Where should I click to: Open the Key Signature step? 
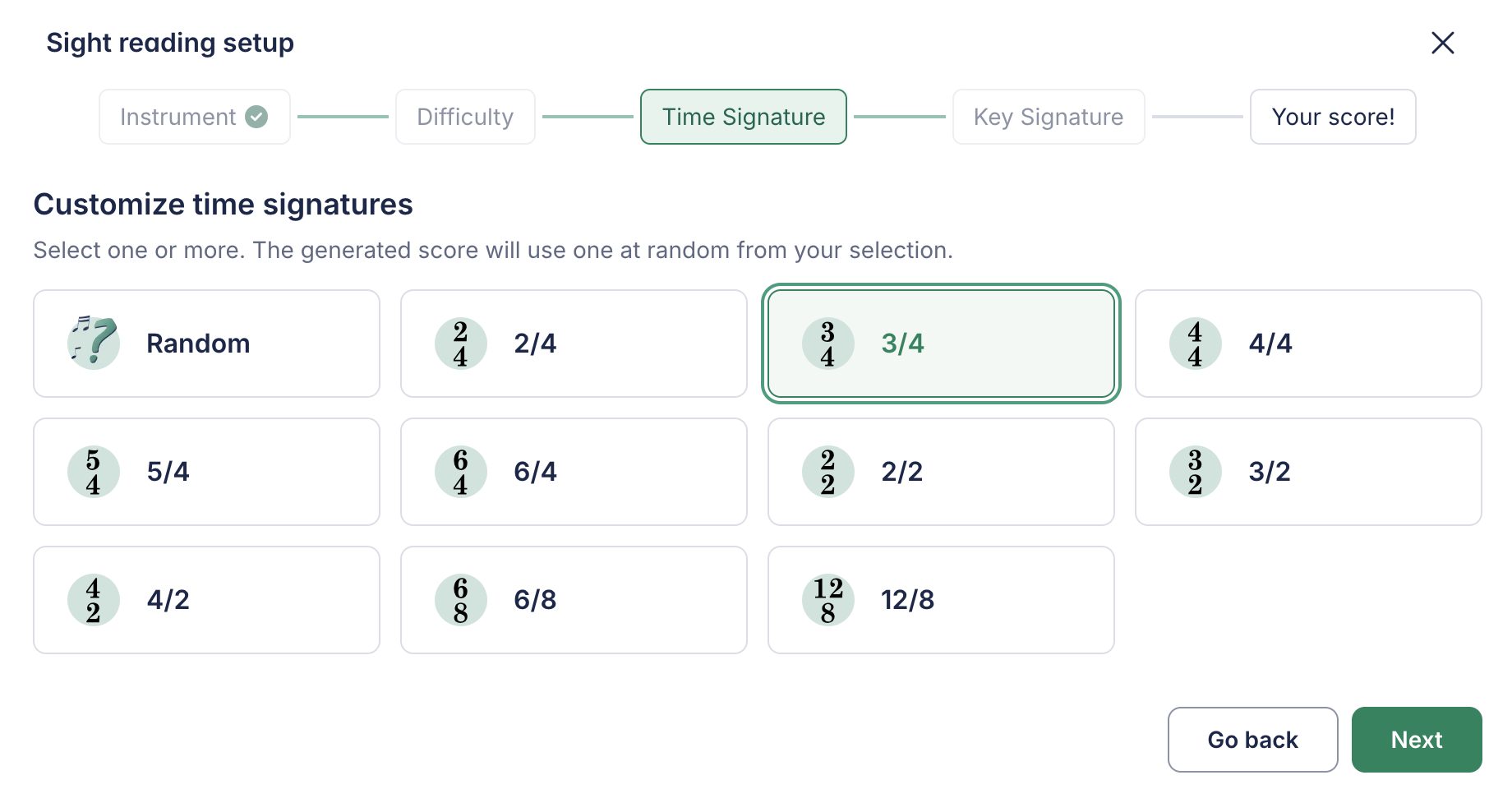(1049, 117)
